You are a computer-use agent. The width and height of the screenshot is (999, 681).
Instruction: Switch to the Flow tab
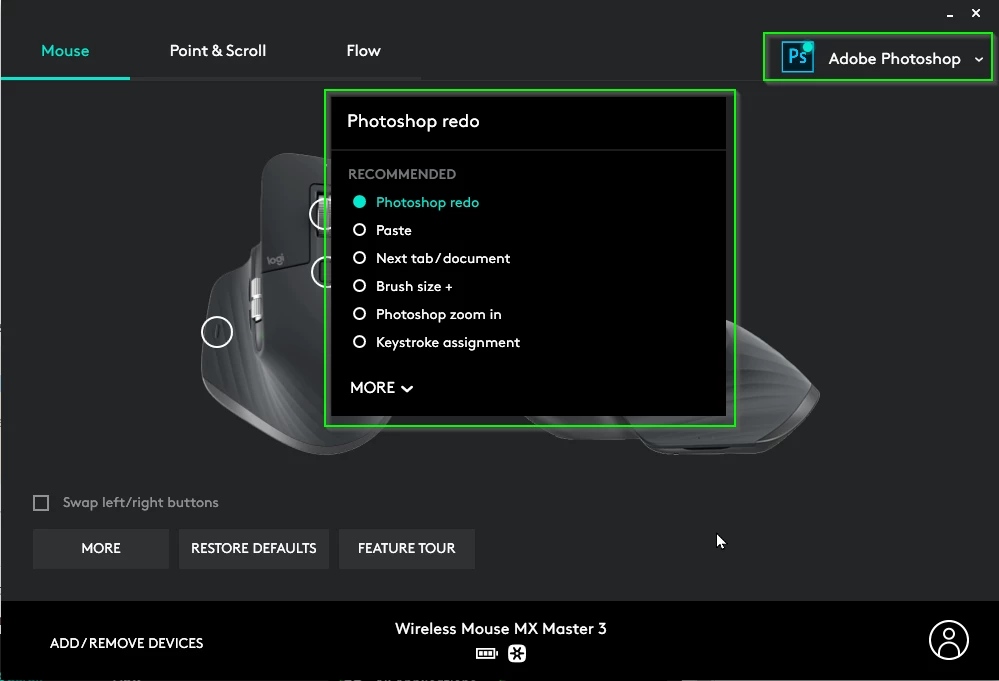363,51
